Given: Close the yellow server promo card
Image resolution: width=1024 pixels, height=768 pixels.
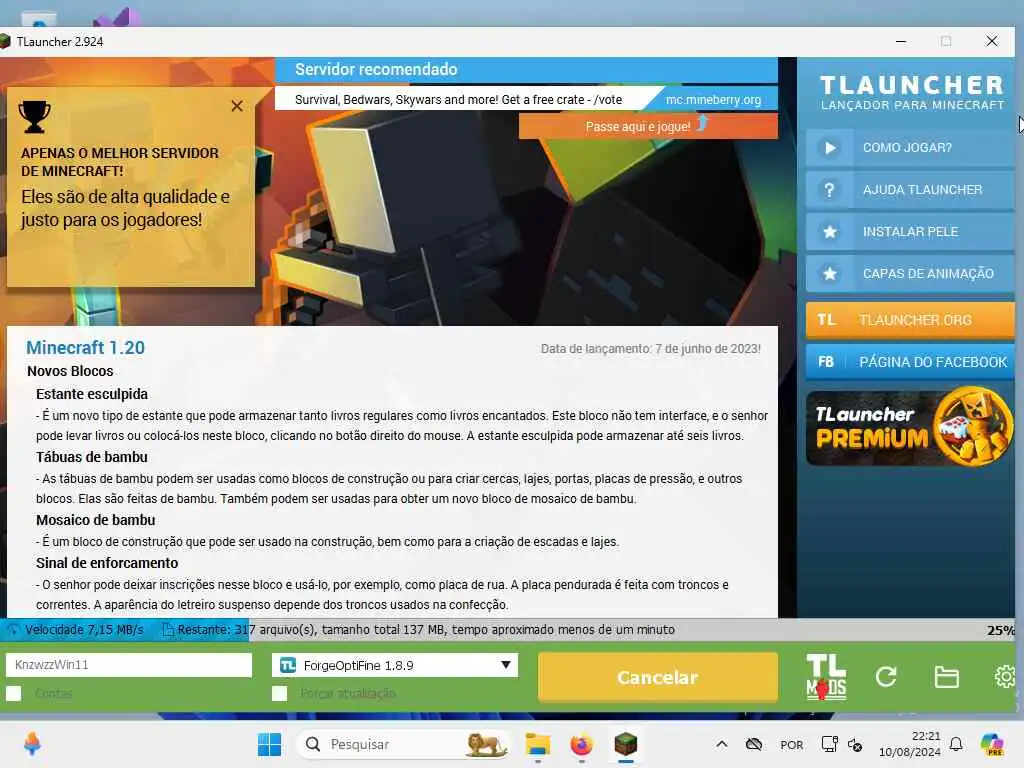Looking at the screenshot, I should tap(237, 106).
